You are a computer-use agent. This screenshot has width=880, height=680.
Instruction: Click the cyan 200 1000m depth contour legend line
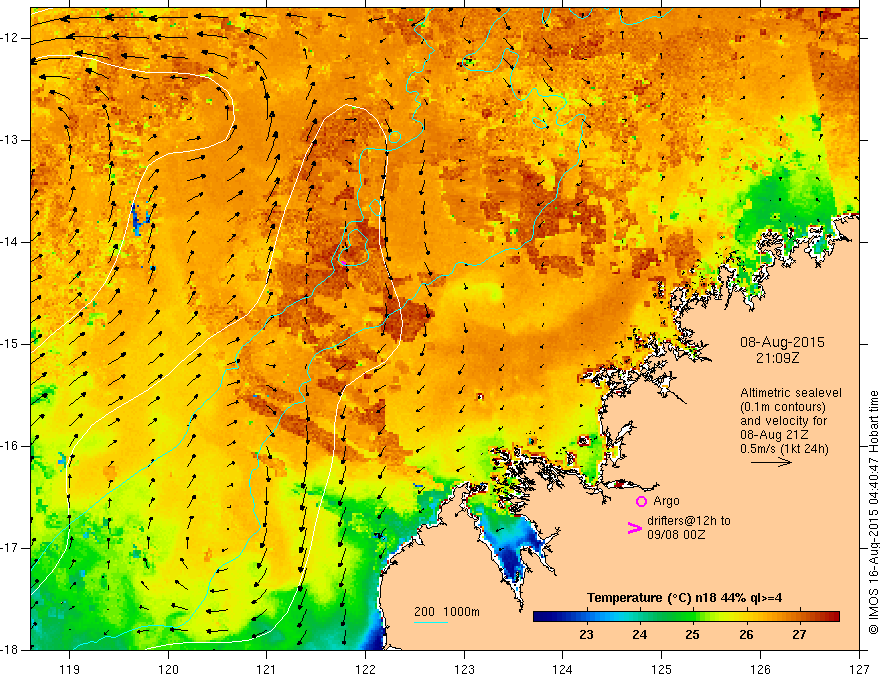coord(430,622)
